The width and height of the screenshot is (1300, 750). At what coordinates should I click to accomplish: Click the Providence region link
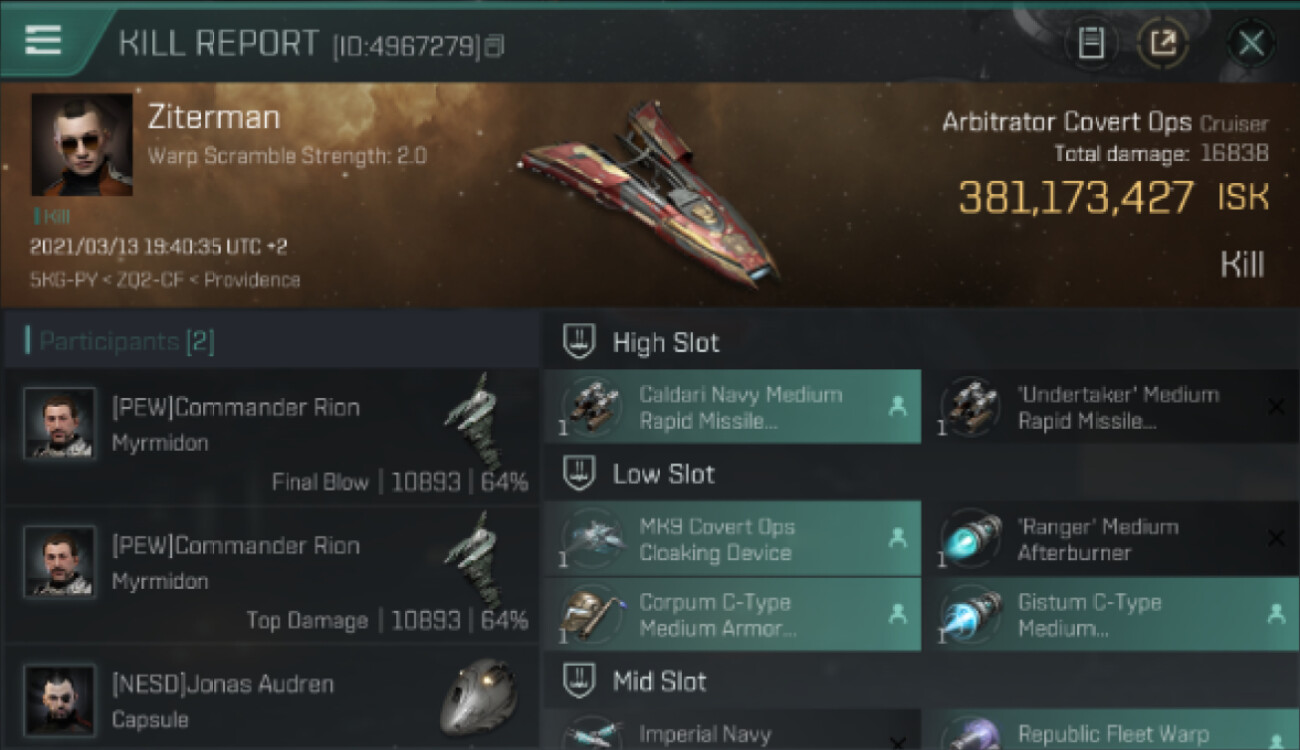[251, 280]
